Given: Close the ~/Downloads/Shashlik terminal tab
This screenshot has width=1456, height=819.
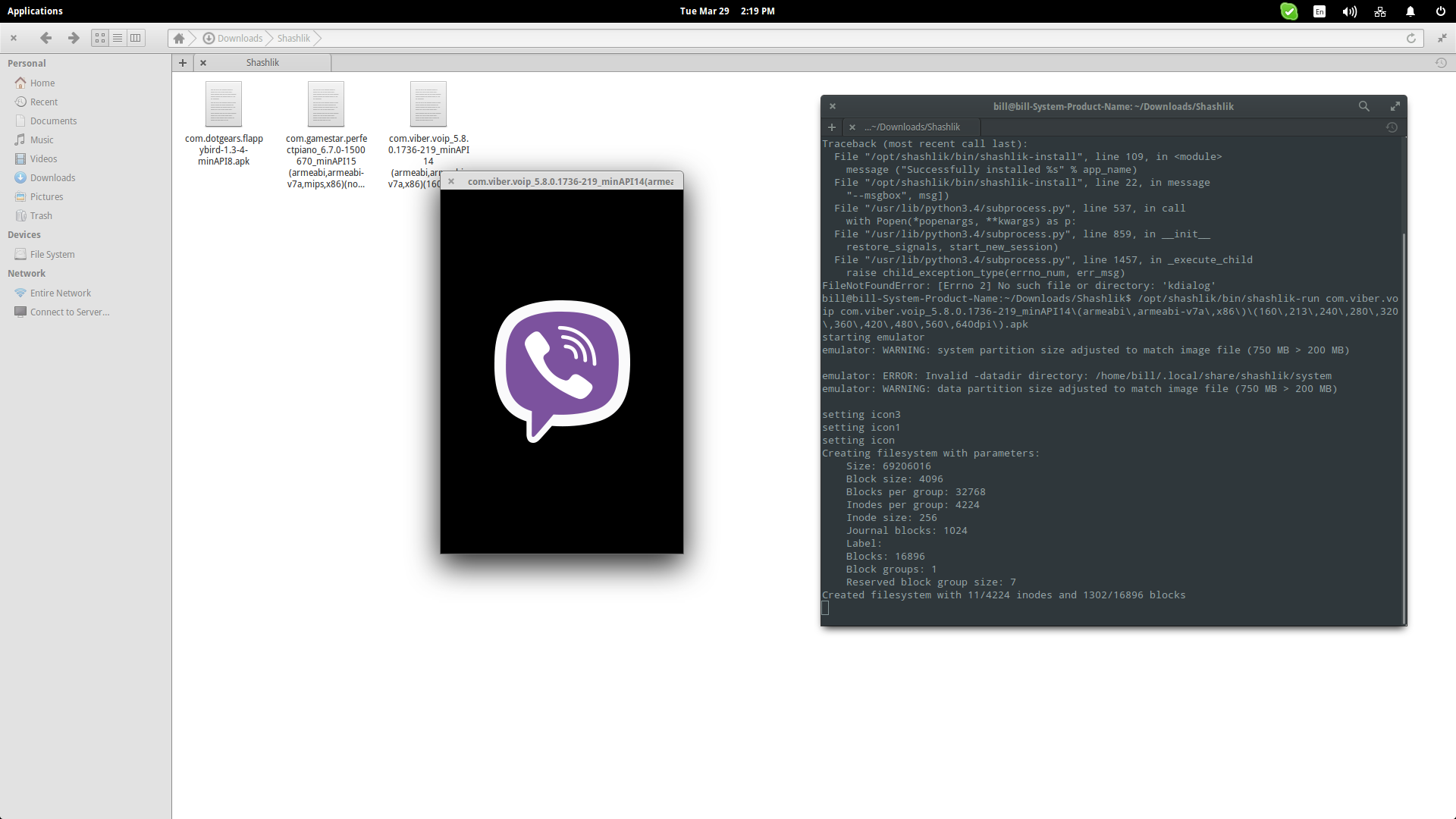Looking at the screenshot, I should click(852, 127).
